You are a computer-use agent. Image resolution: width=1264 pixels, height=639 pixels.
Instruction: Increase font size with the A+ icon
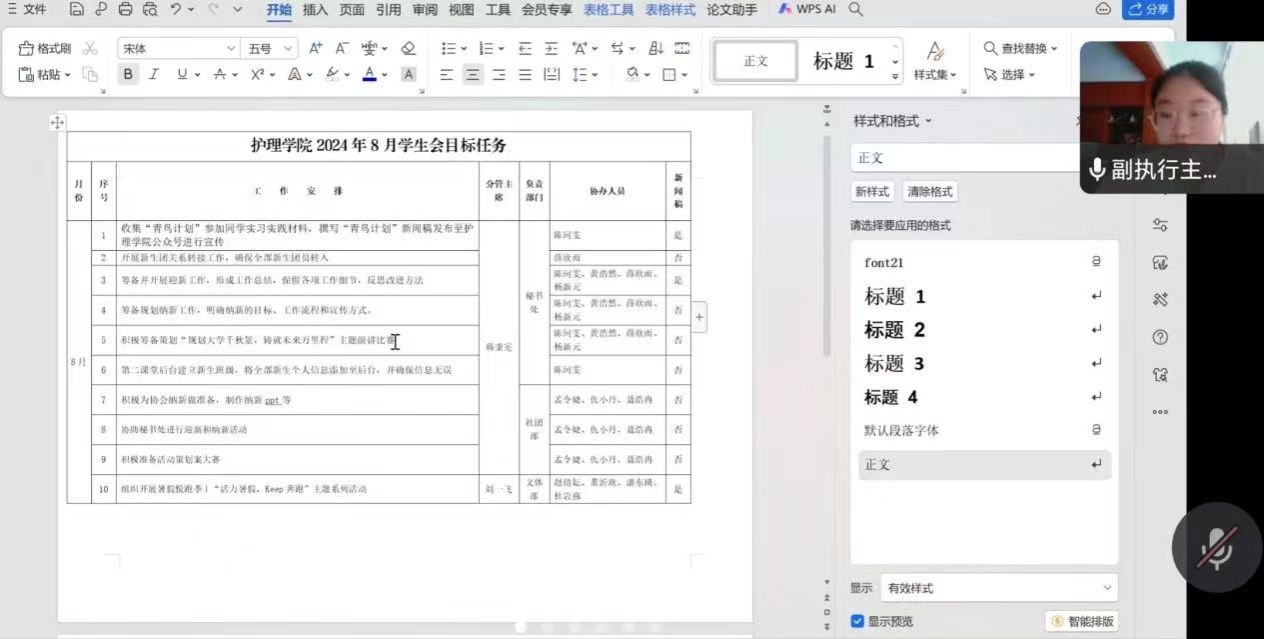pyautogui.click(x=316, y=48)
